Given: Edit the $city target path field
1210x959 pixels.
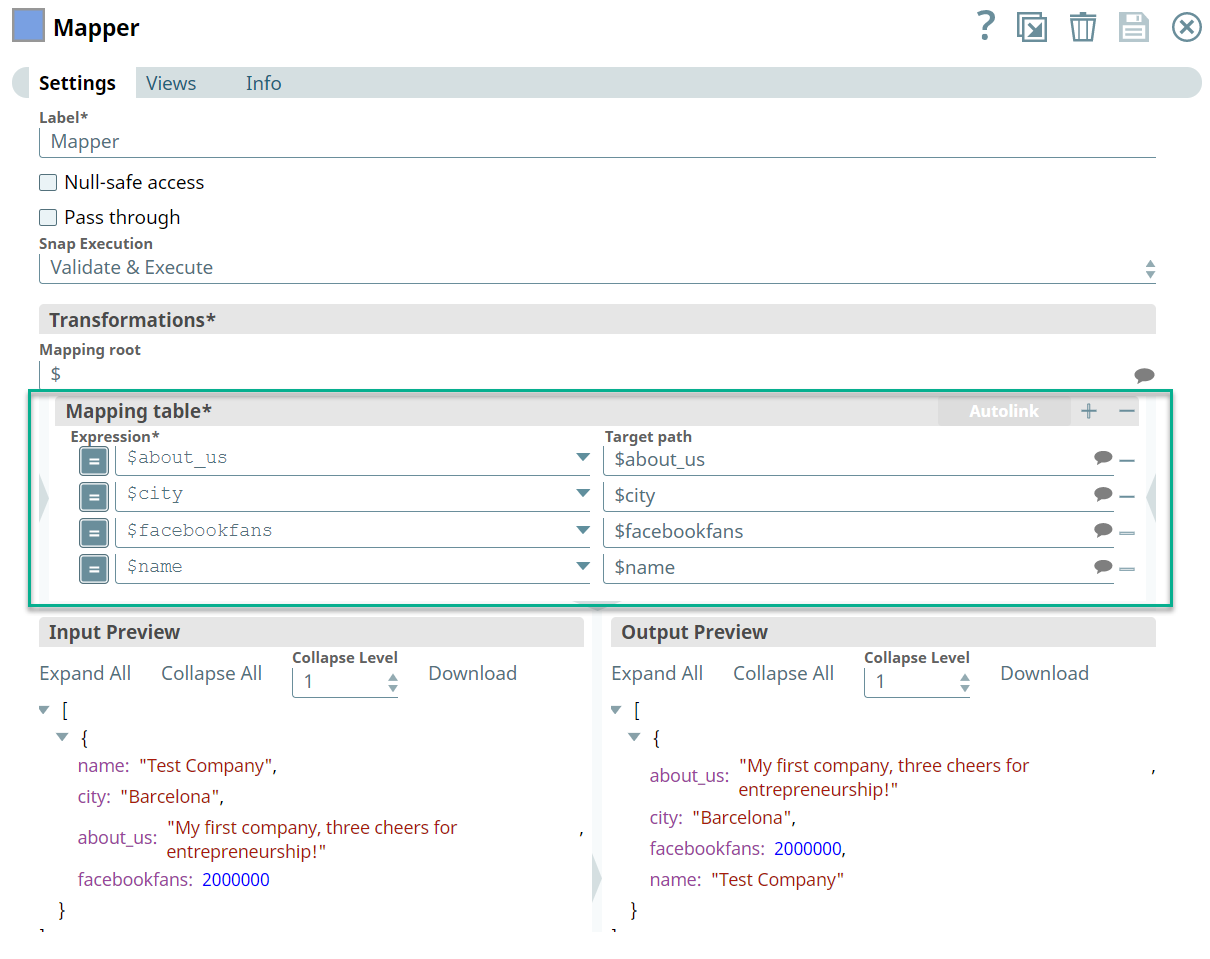Looking at the screenshot, I should pos(847,496).
